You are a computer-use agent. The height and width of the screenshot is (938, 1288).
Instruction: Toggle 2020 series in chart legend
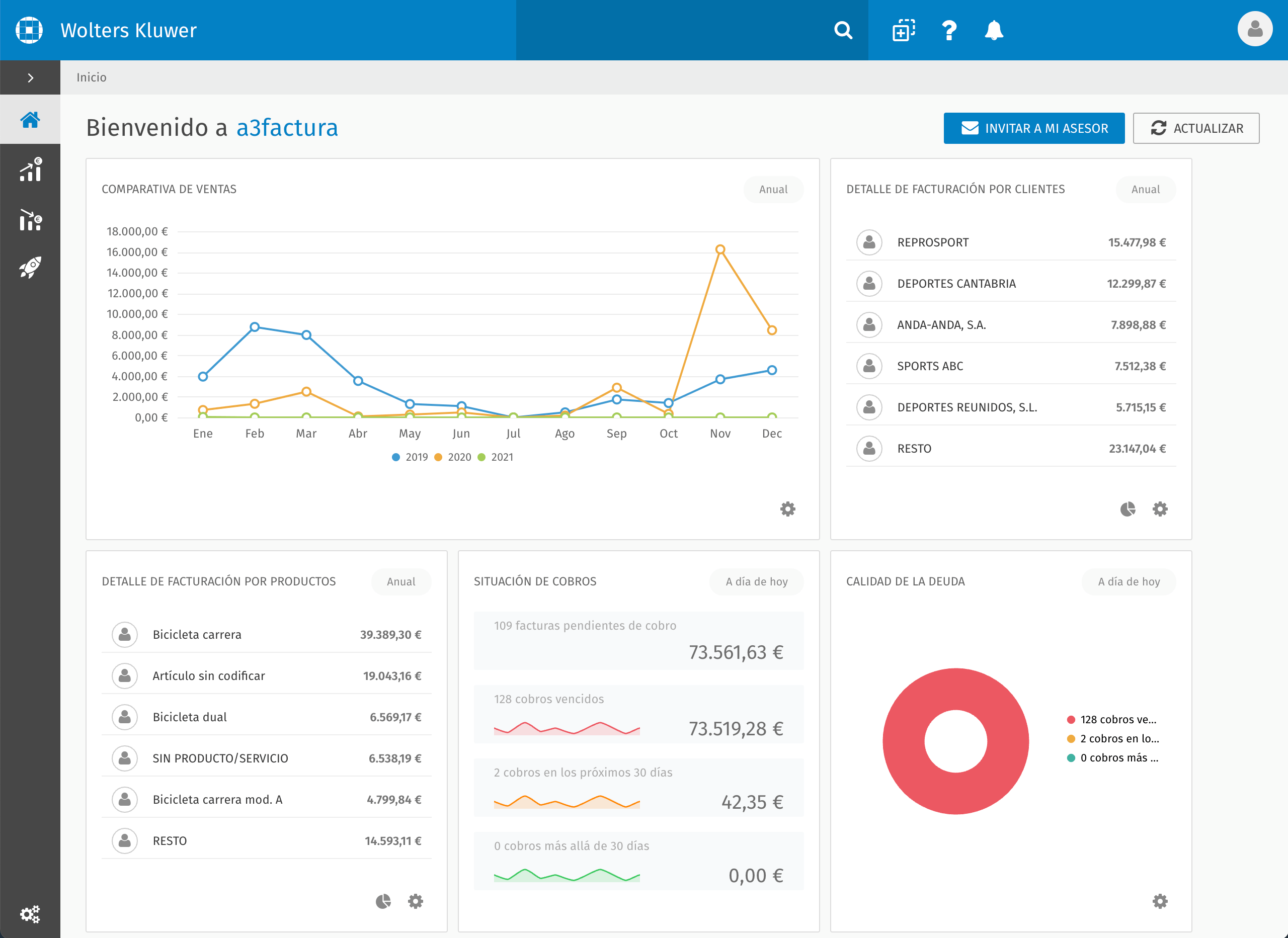[453, 457]
